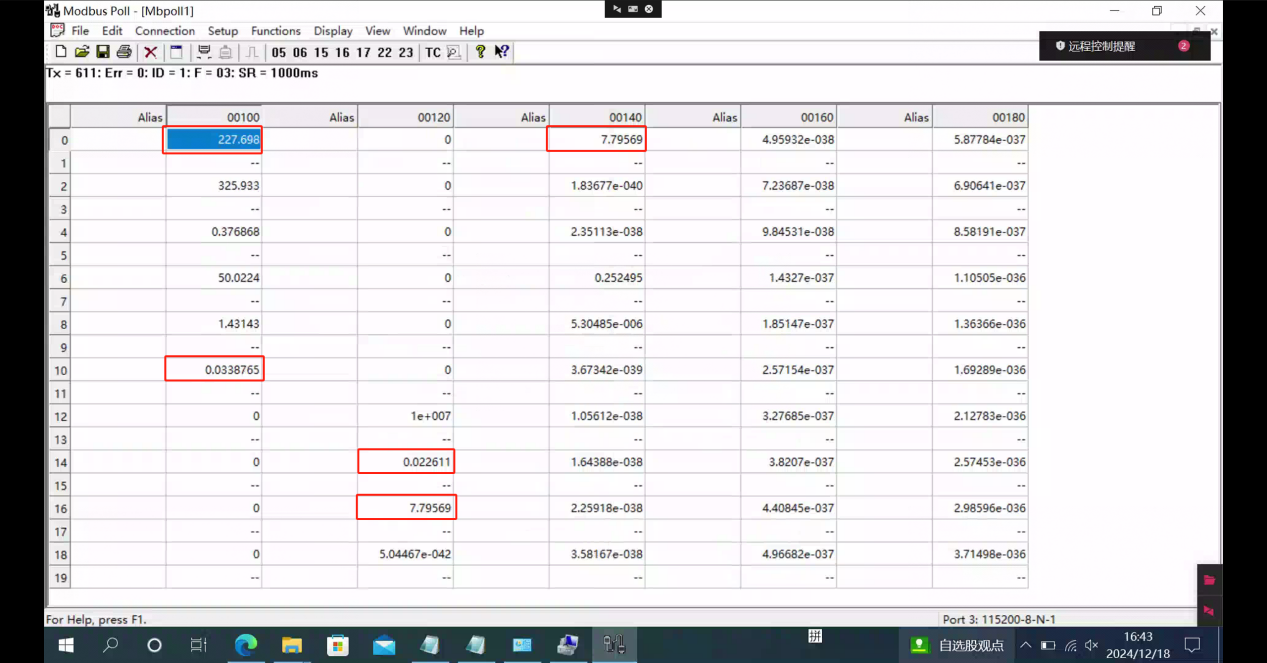This screenshot has width=1267, height=663.
Task: Click the cell with value 0.022611
Action: point(406,462)
